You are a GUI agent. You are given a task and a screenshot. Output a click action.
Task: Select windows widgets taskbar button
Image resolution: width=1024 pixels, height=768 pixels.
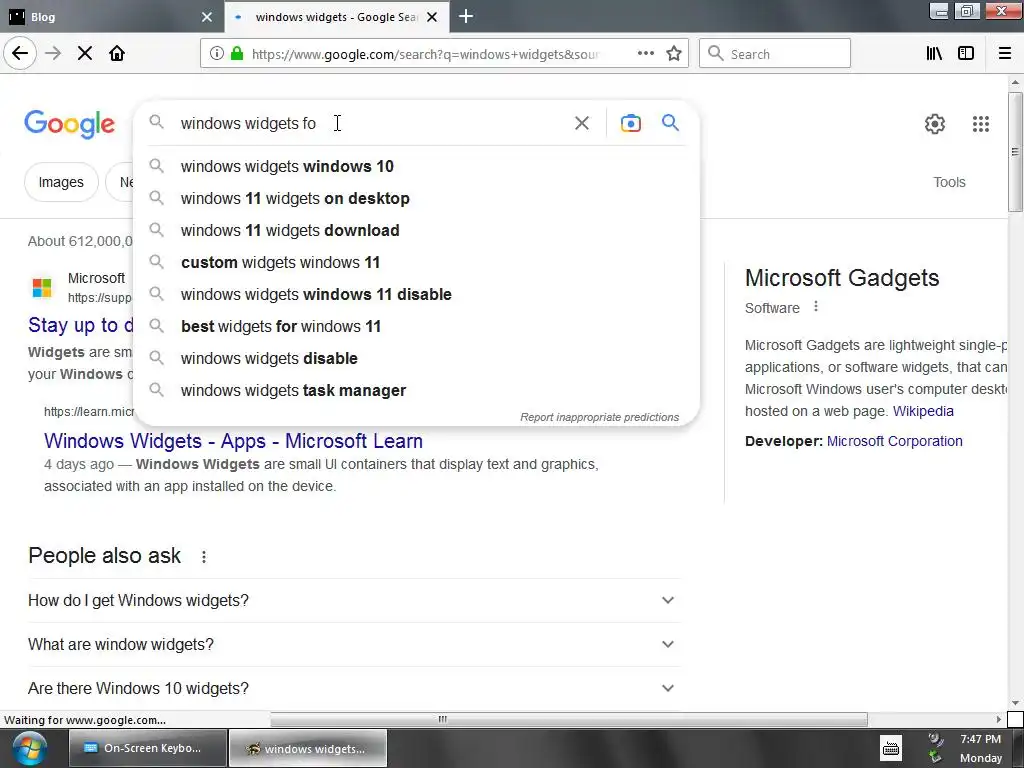coord(308,748)
